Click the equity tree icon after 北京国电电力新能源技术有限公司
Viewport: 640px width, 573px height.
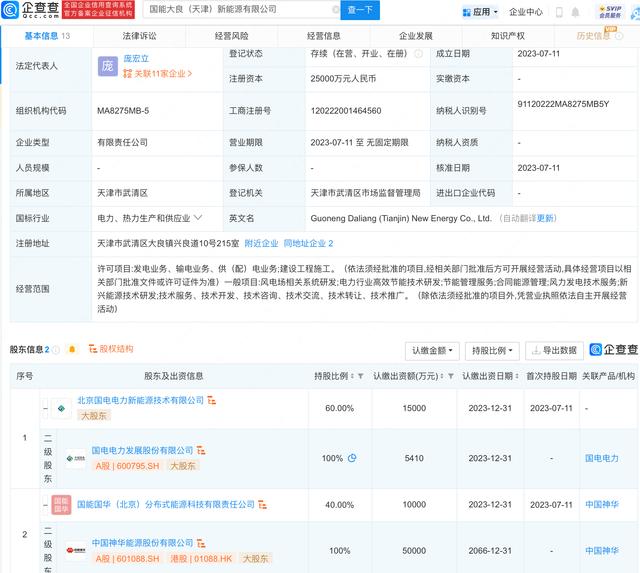212,400
